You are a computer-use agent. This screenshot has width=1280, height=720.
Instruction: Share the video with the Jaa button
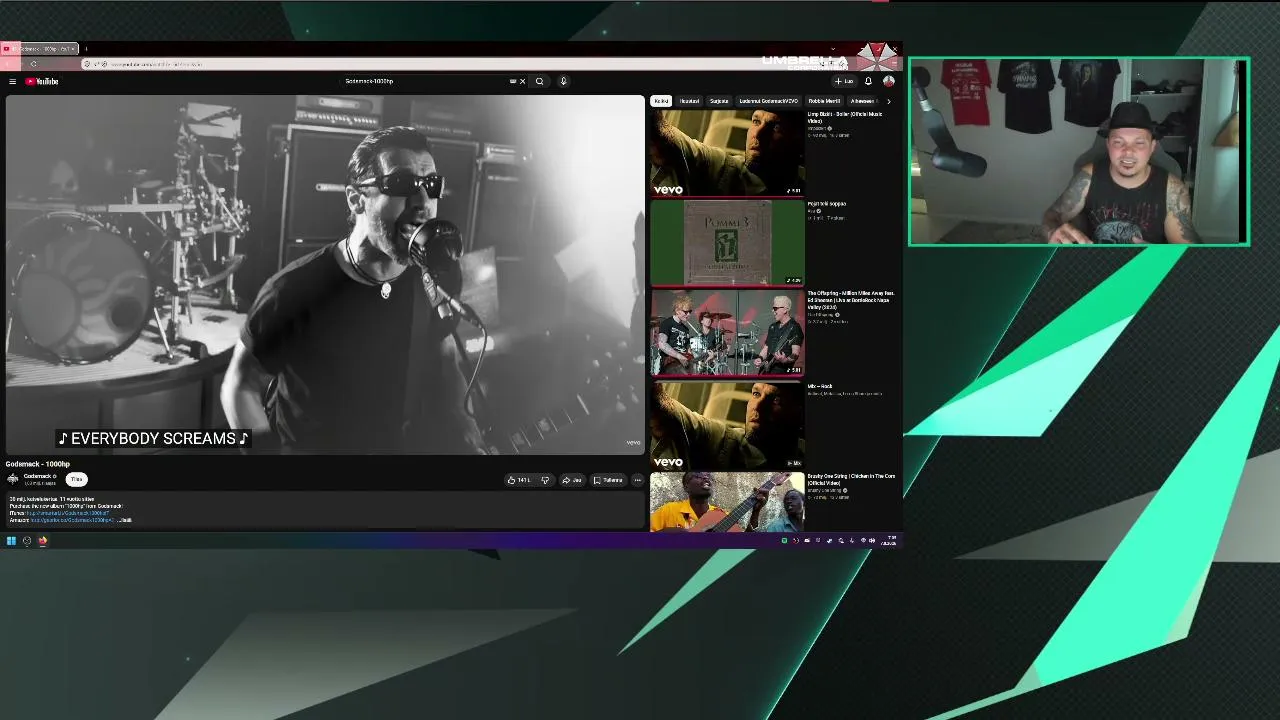click(572, 480)
